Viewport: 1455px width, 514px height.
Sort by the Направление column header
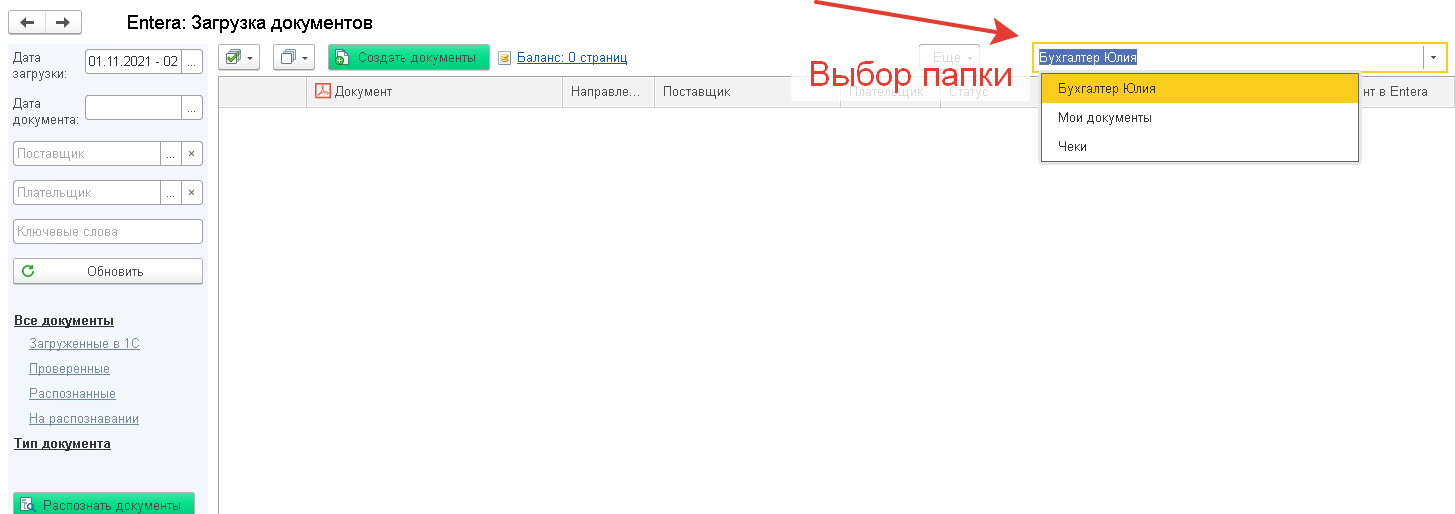click(x=608, y=92)
